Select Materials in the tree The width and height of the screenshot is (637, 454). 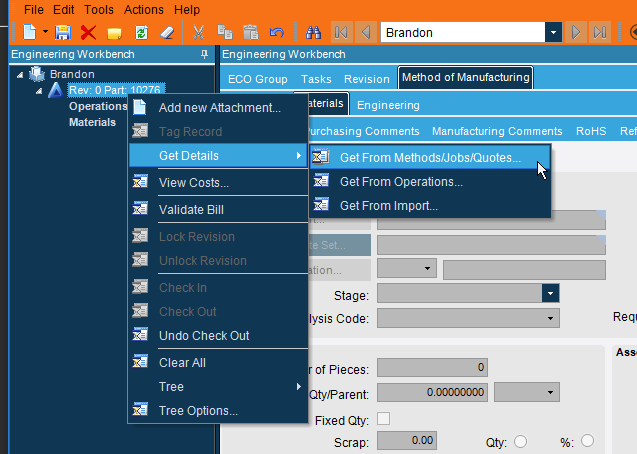click(92, 122)
